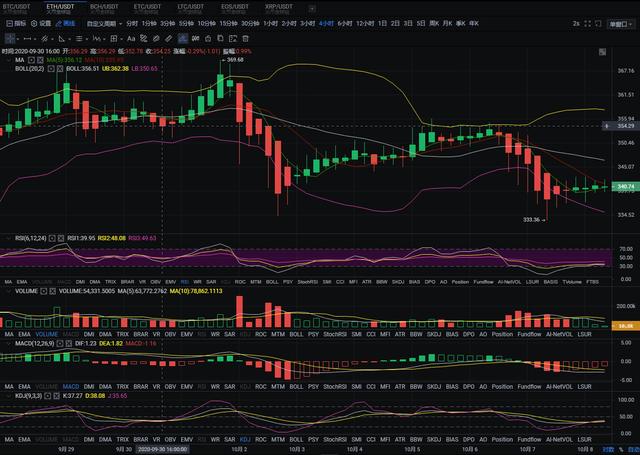Switch to the XRP/USDT tab
The width and height of the screenshot is (640, 455).
tap(279, 8)
